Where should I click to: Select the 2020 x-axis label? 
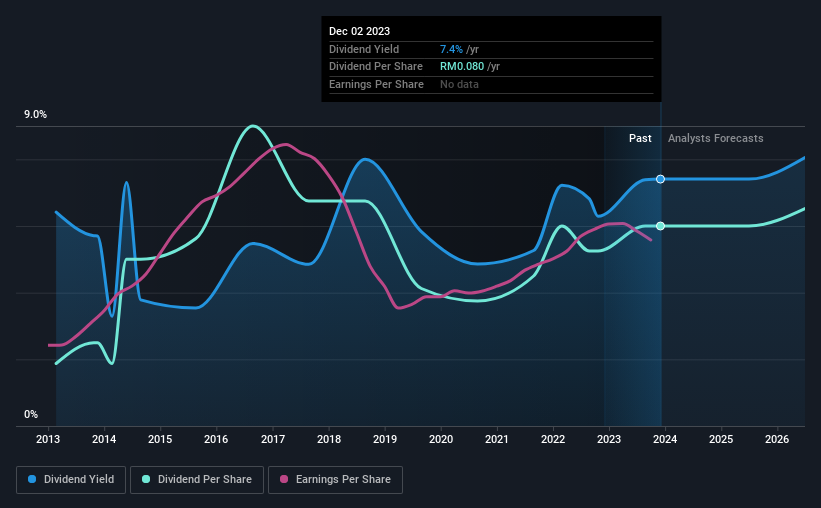(441, 439)
